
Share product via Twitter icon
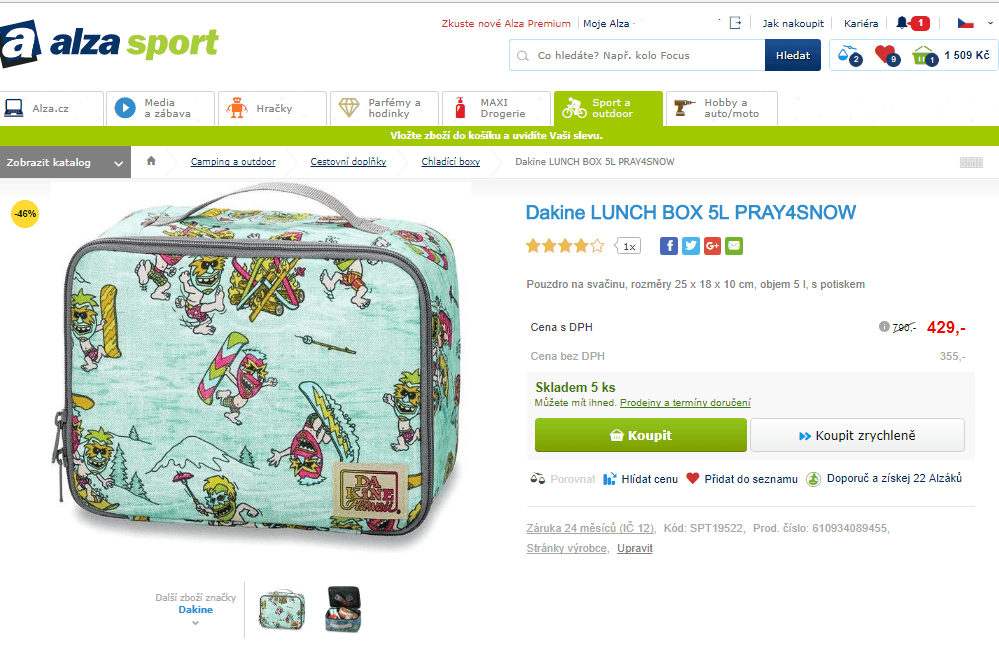pyautogui.click(x=691, y=246)
